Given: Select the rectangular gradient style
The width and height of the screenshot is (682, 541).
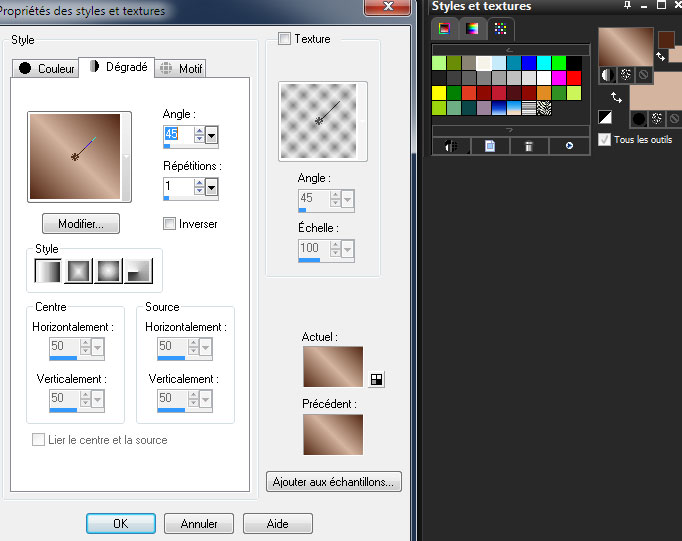Looking at the screenshot, I should pyautogui.click(x=78, y=271).
